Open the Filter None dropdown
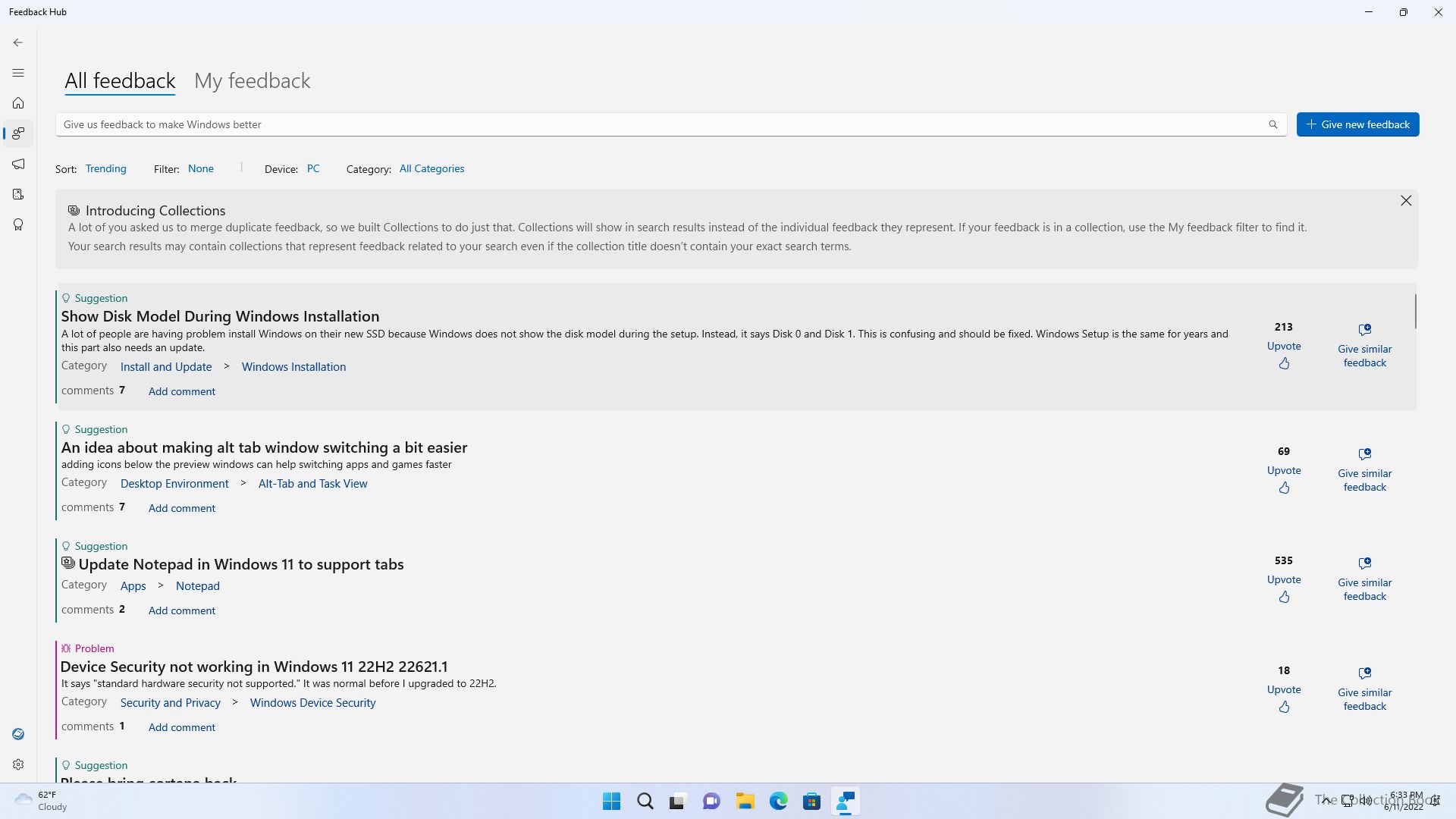The image size is (1456, 819). 201,168
